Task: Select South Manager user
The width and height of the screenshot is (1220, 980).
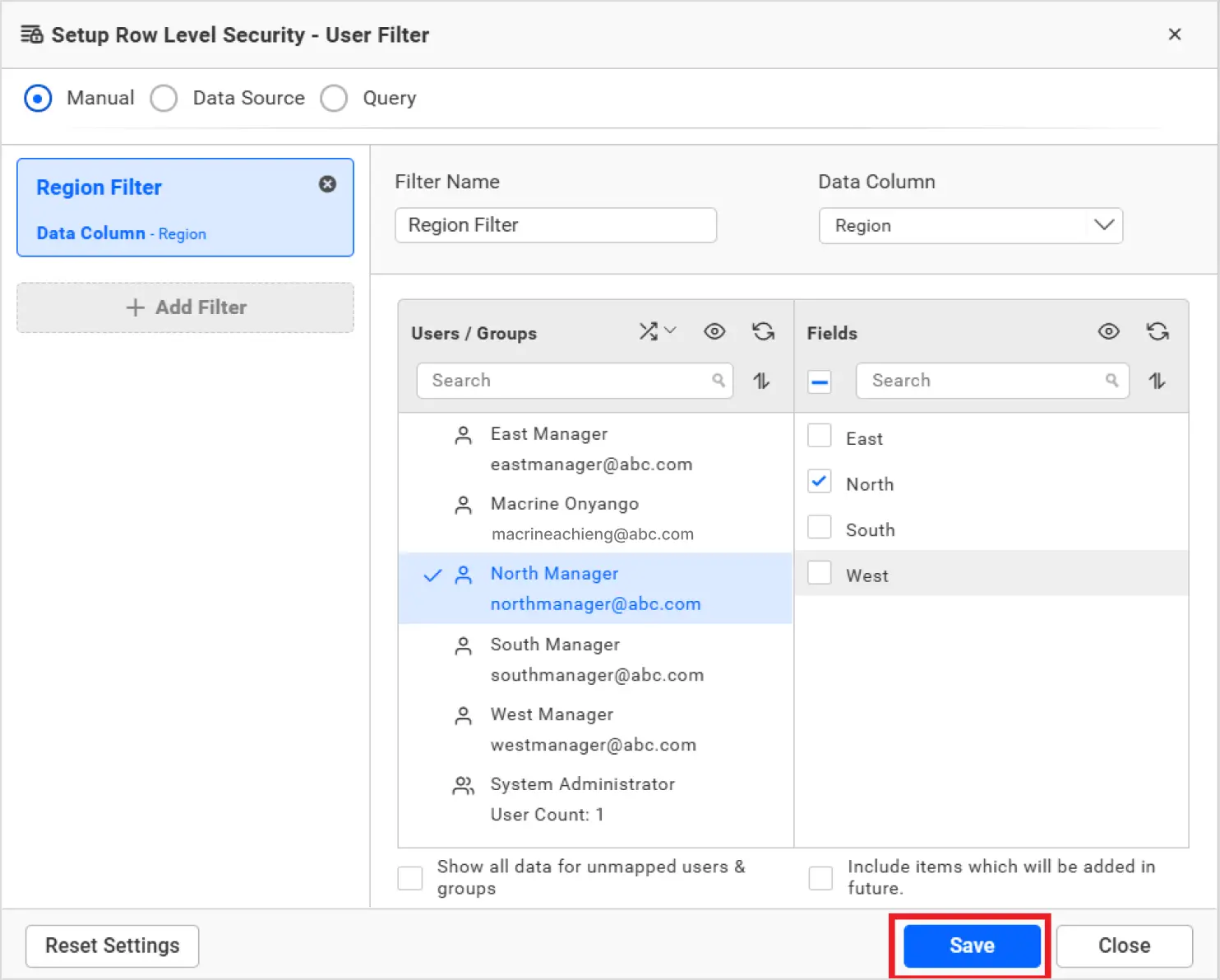Action: 595,659
